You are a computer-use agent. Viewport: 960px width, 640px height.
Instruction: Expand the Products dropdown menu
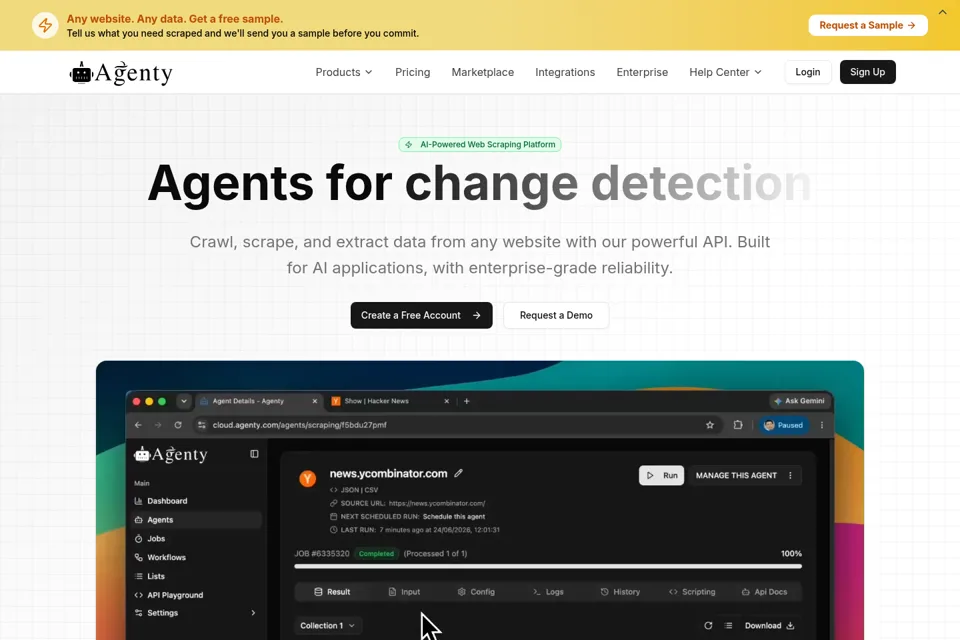coord(343,72)
